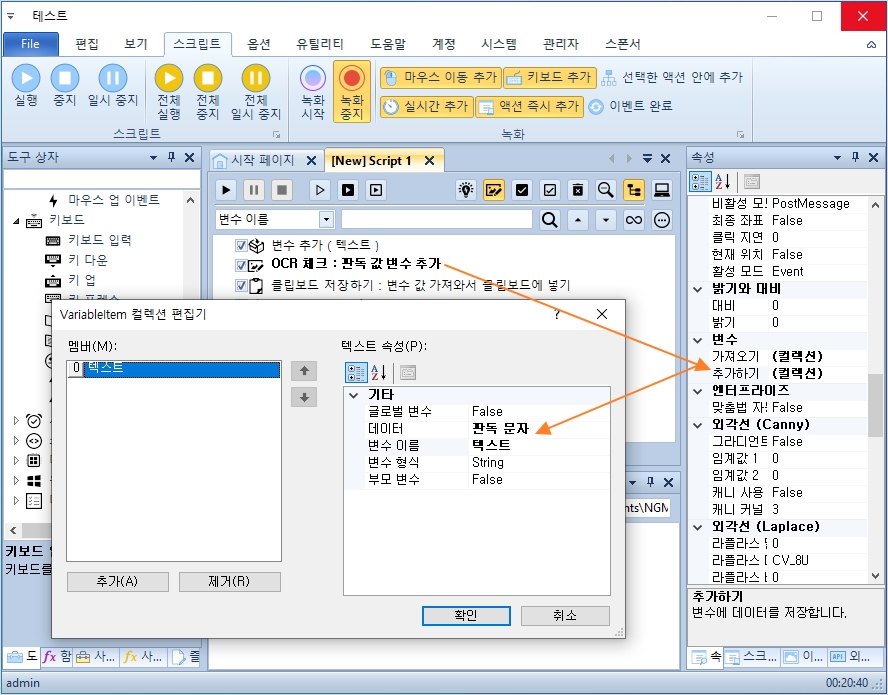The height and width of the screenshot is (695, 888).
Task: Click 추가하기 (컬렉션) property row
Action: point(788,374)
